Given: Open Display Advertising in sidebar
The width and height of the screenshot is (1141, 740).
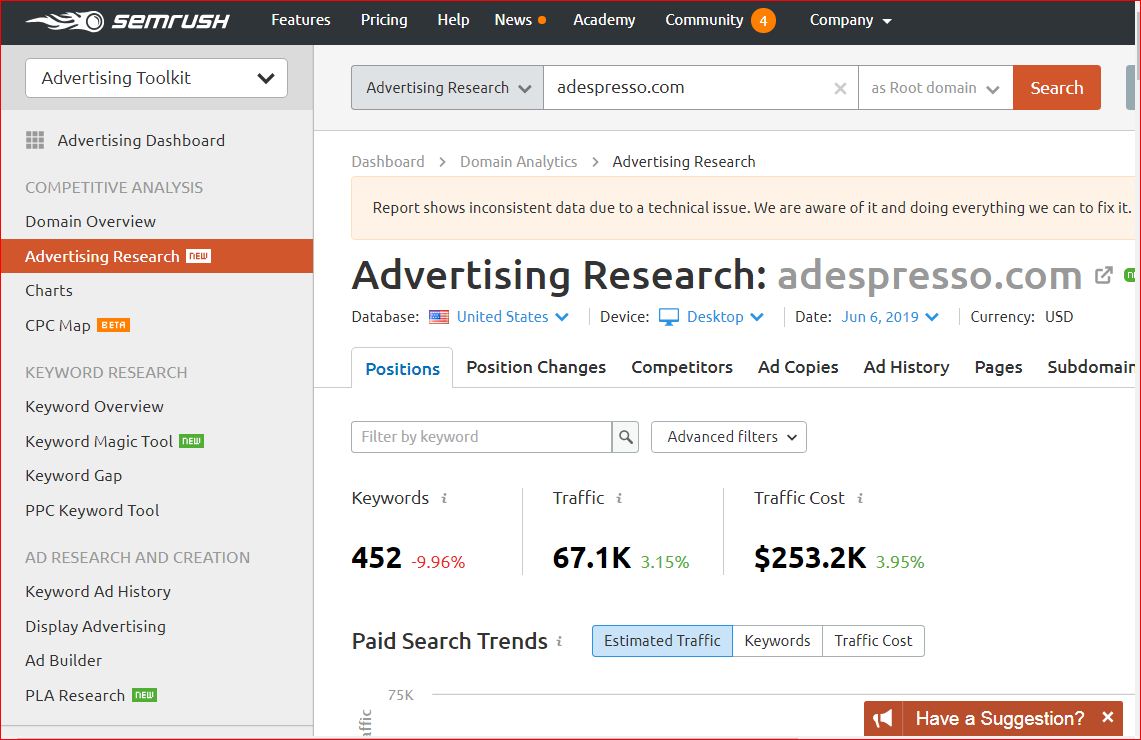Looking at the screenshot, I should click(95, 626).
